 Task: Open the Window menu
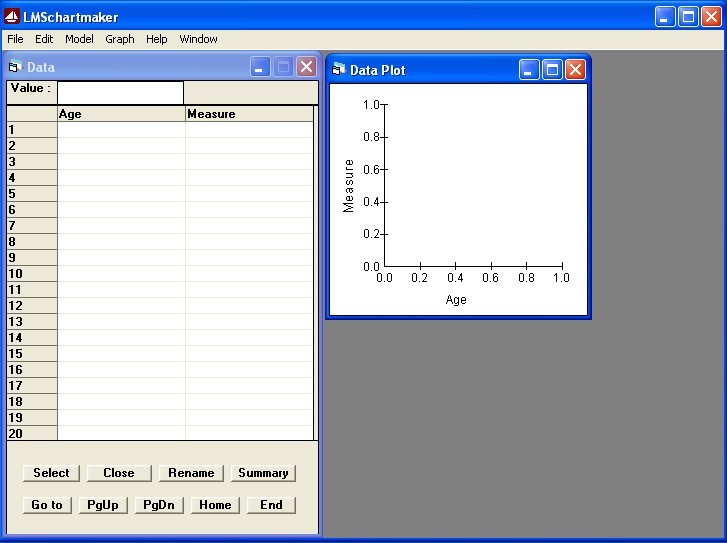pos(198,39)
